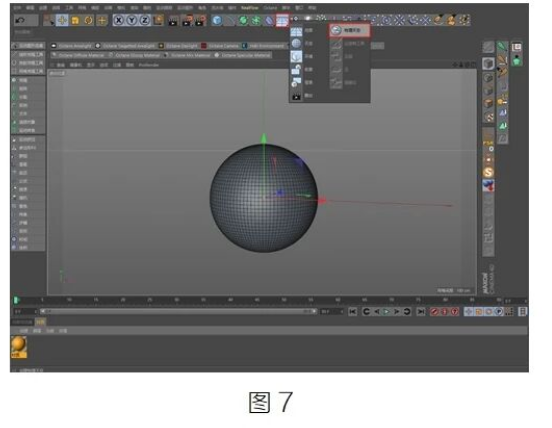
Task: Select the Foreground icon in dropdown
Action: (296, 69)
